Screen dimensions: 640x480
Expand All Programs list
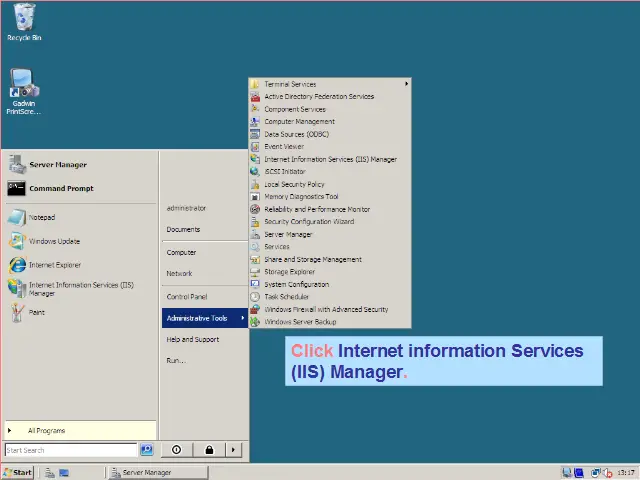80,431
